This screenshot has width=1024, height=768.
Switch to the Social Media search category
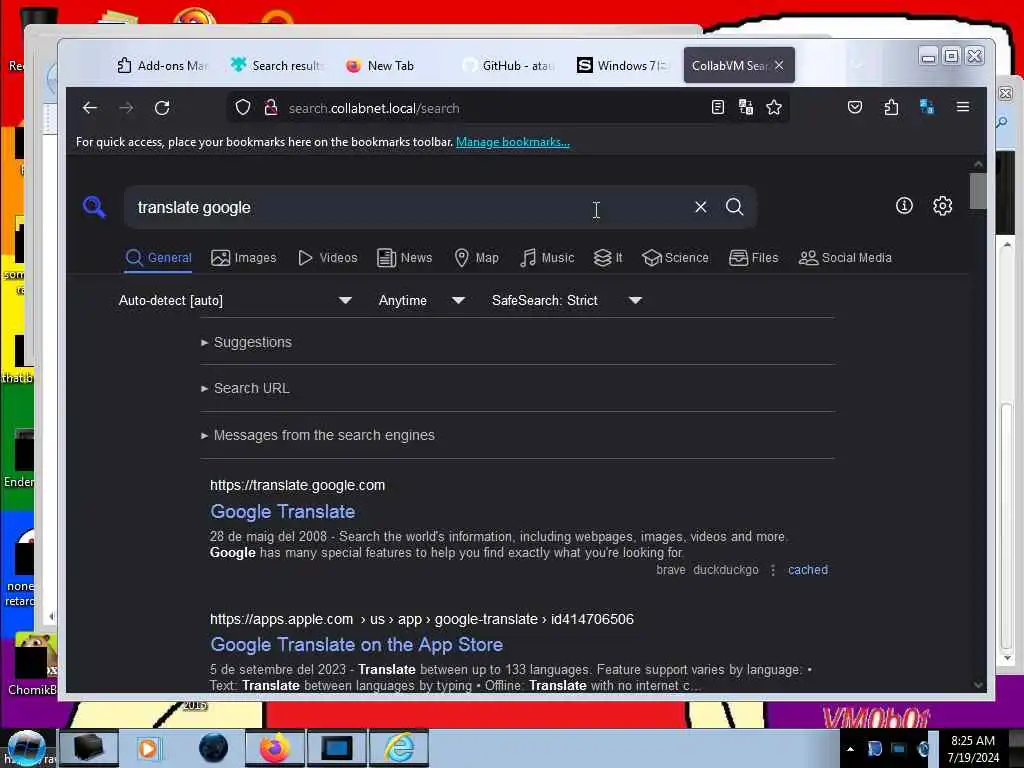pos(845,257)
